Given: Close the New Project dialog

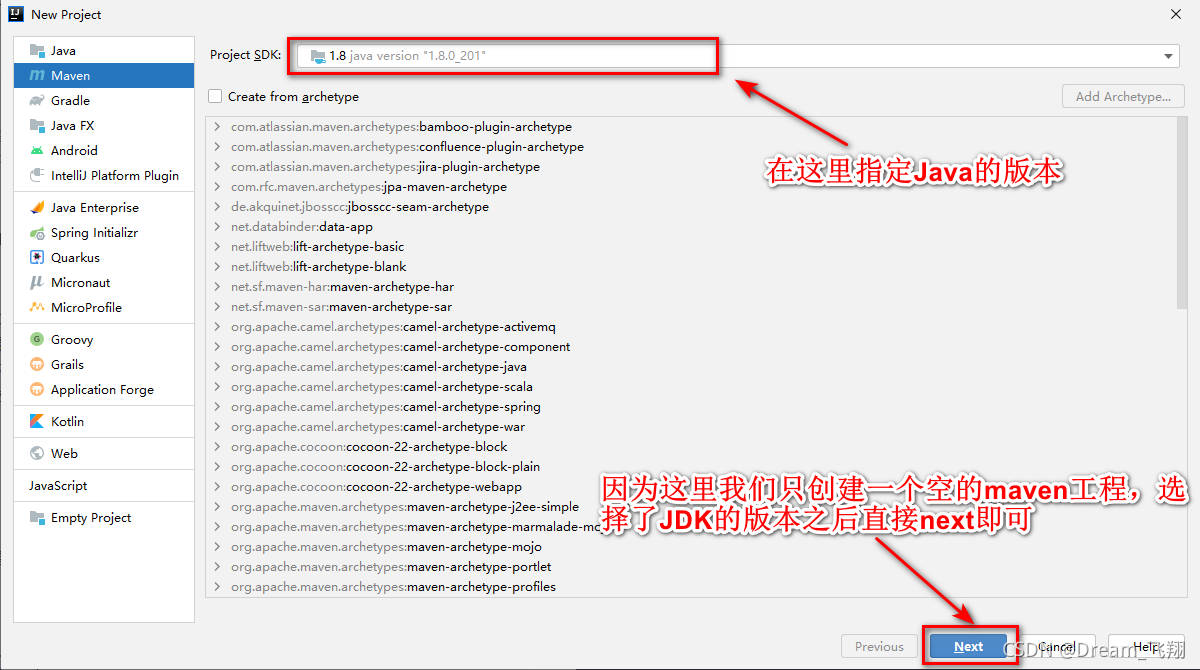Looking at the screenshot, I should tap(1174, 14).
